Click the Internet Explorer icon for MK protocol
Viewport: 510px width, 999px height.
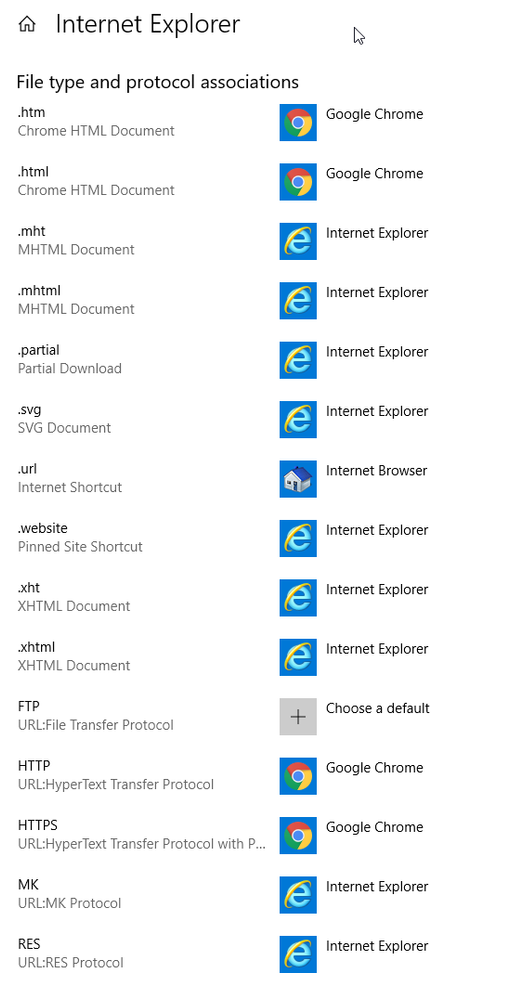(x=298, y=895)
